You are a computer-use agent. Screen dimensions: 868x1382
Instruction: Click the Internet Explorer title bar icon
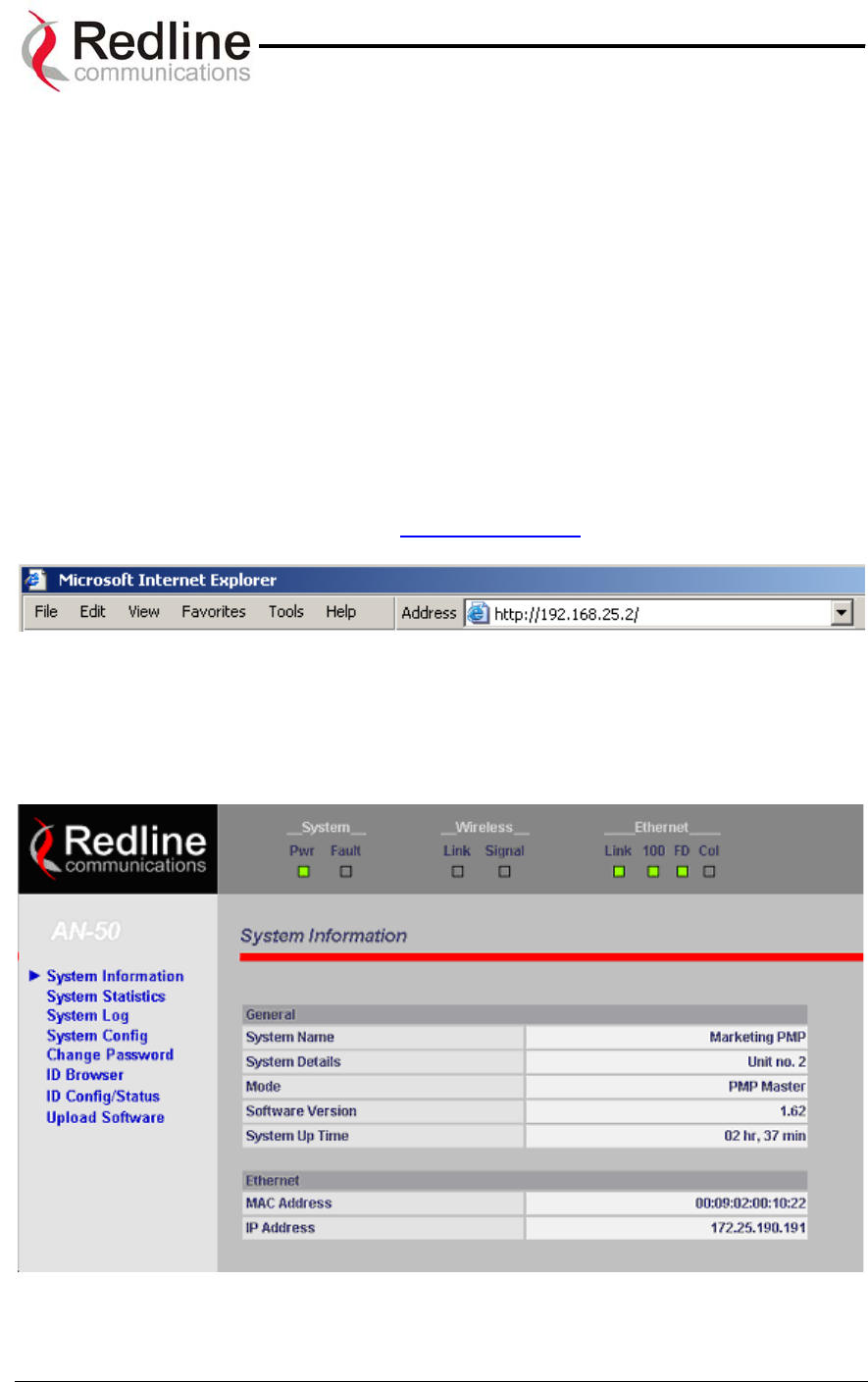[36, 580]
